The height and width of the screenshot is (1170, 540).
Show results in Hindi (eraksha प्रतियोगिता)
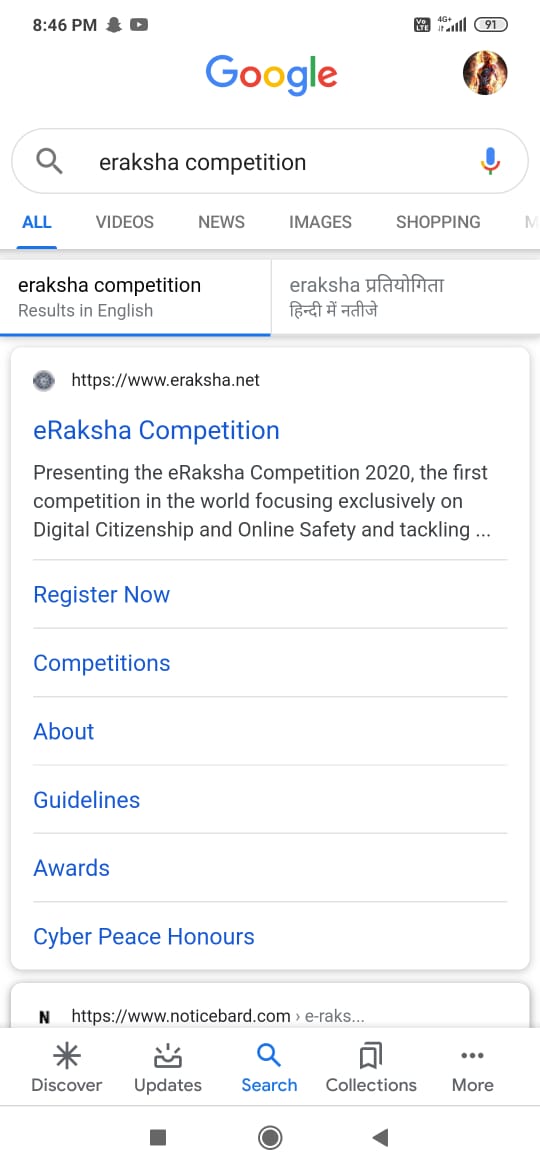click(406, 297)
